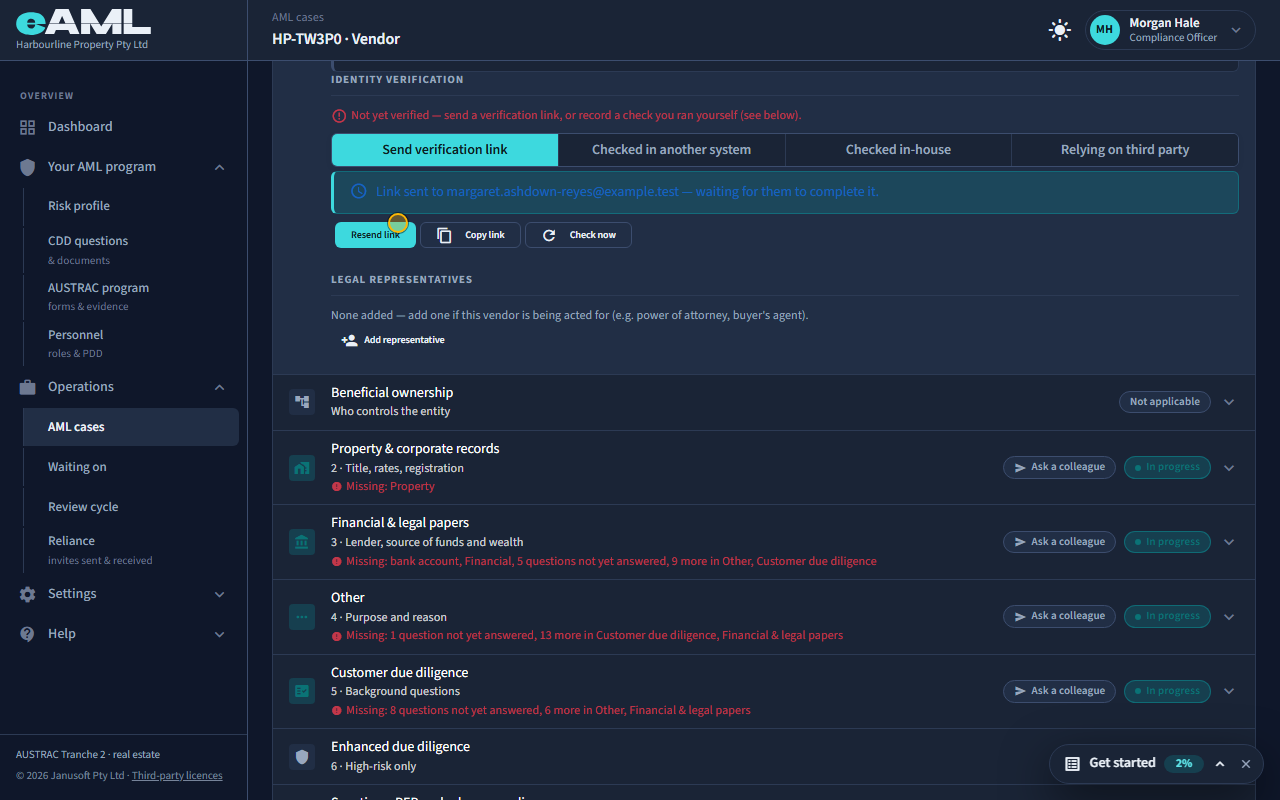Toggle the light/dark theme sun icon
The image size is (1280, 800).
1059,30
